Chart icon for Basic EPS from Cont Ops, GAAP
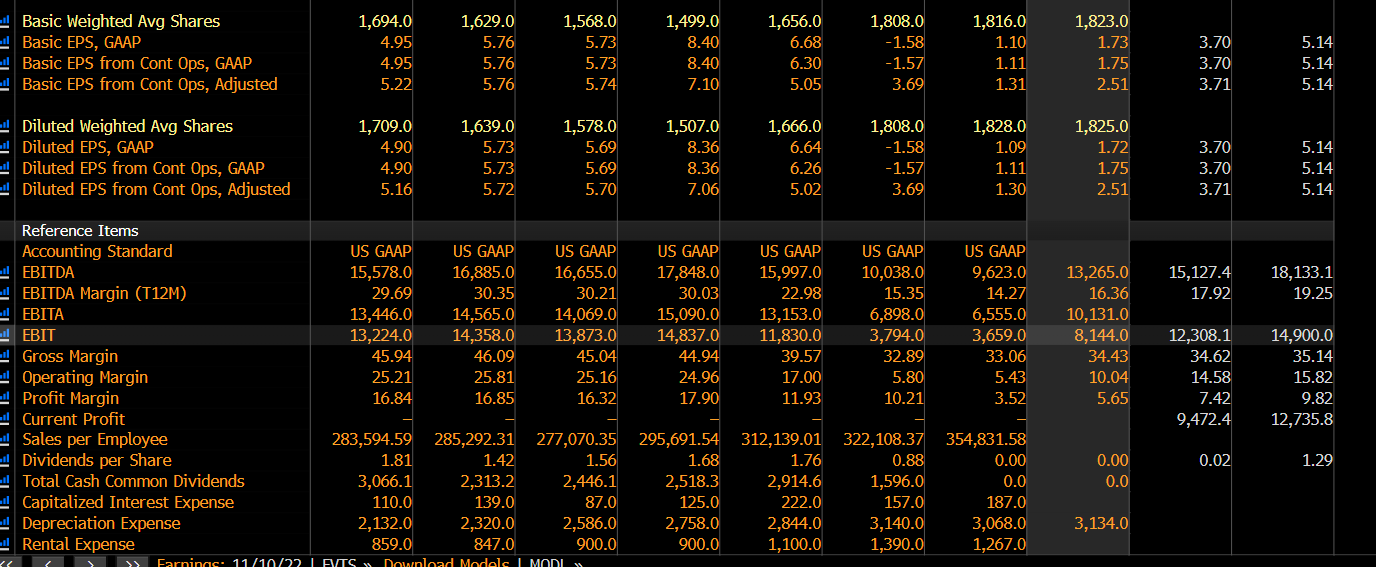1376x567 pixels. (5, 63)
